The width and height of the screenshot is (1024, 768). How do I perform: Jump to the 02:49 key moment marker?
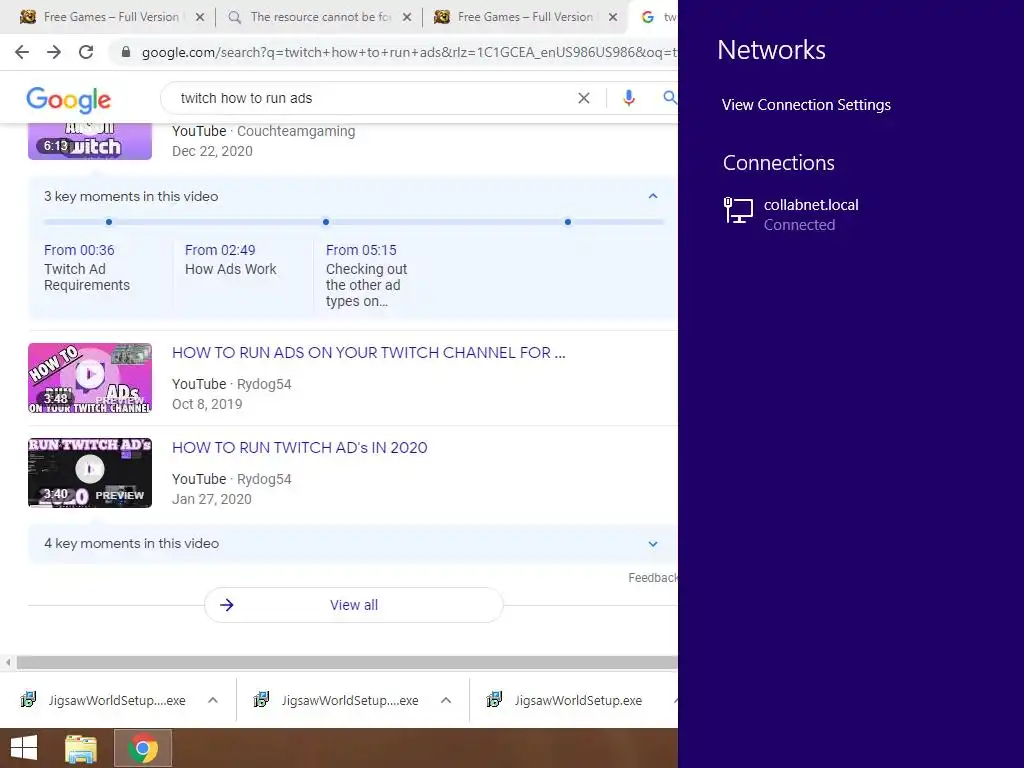[x=326, y=222]
